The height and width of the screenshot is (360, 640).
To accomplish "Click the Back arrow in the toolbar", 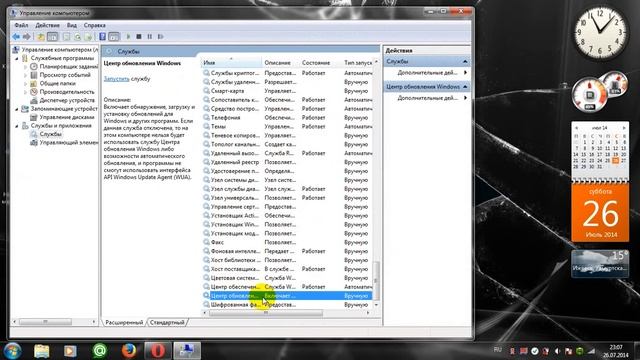I will (x=16, y=37).
